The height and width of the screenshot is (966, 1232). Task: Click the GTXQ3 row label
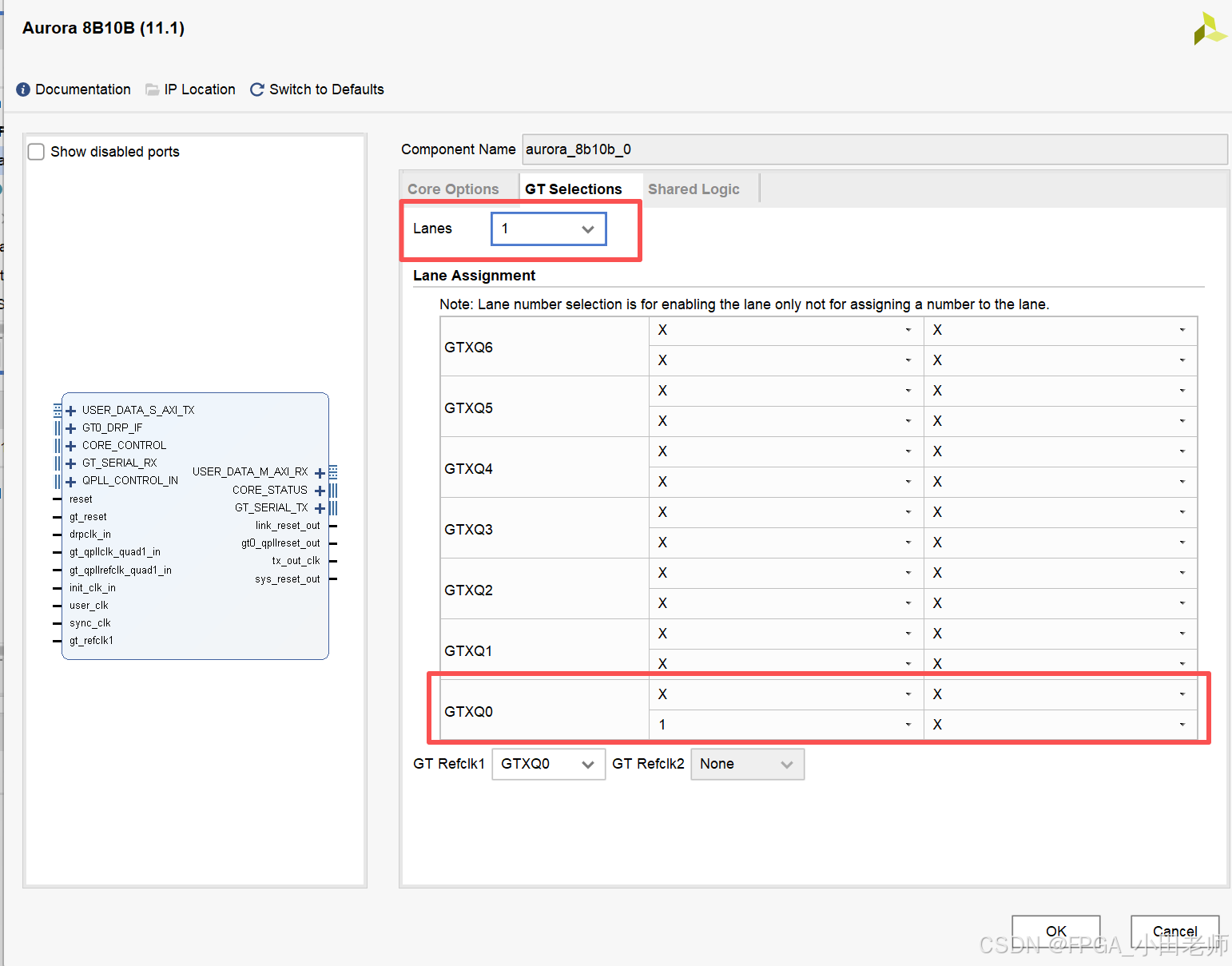click(x=469, y=530)
